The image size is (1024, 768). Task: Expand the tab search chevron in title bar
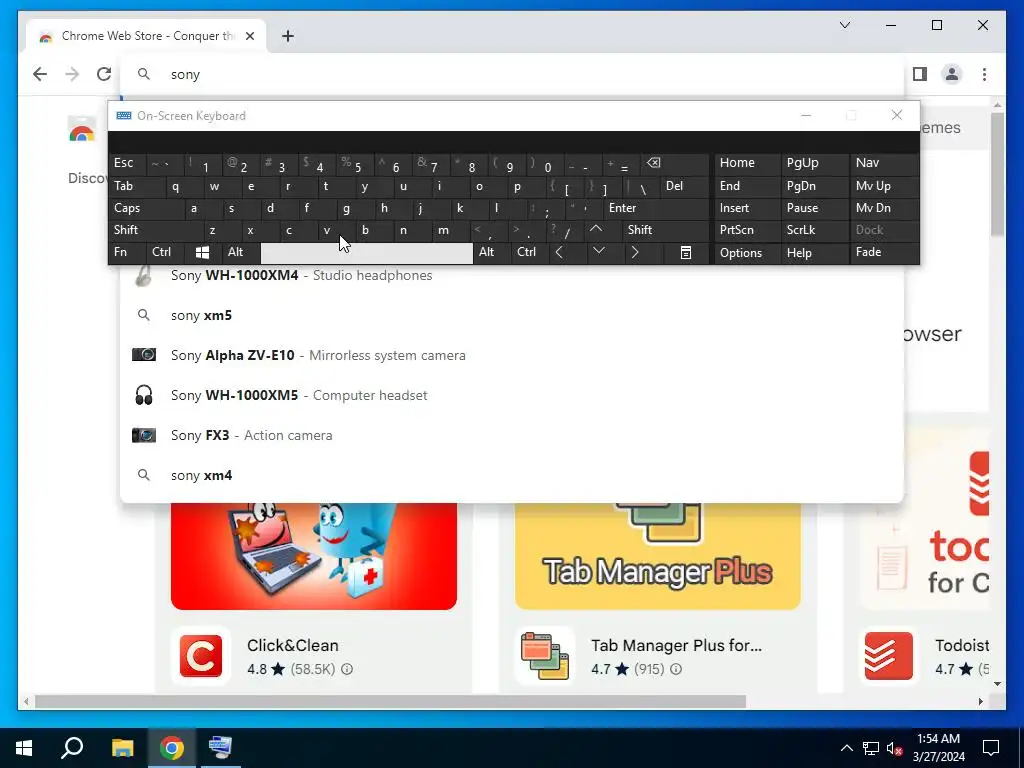(x=845, y=25)
